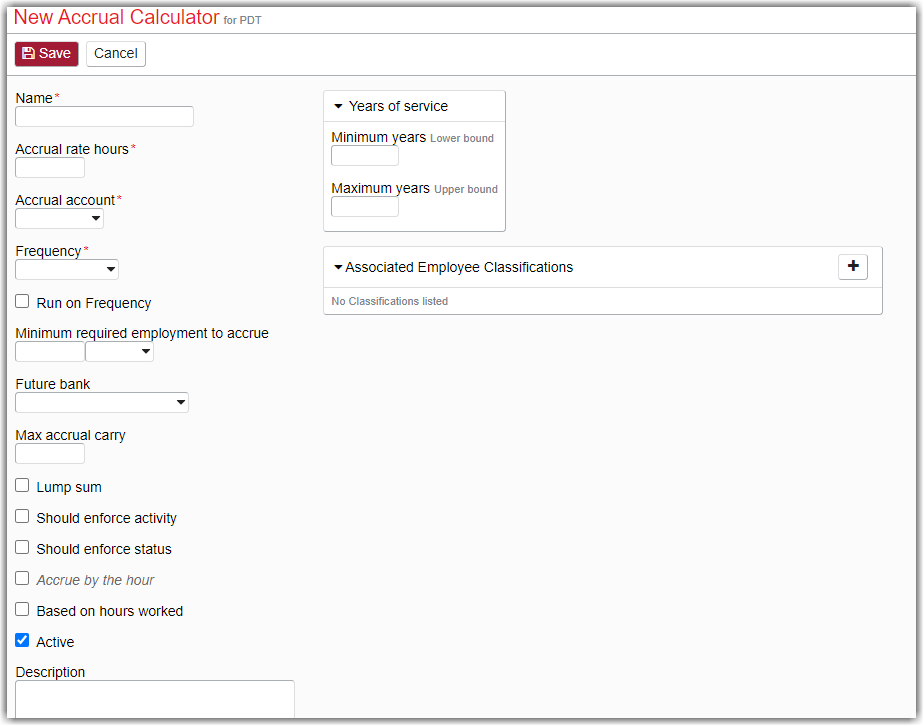Tick the Should enforce status checkbox
The image size is (924, 726).
tap(22, 547)
